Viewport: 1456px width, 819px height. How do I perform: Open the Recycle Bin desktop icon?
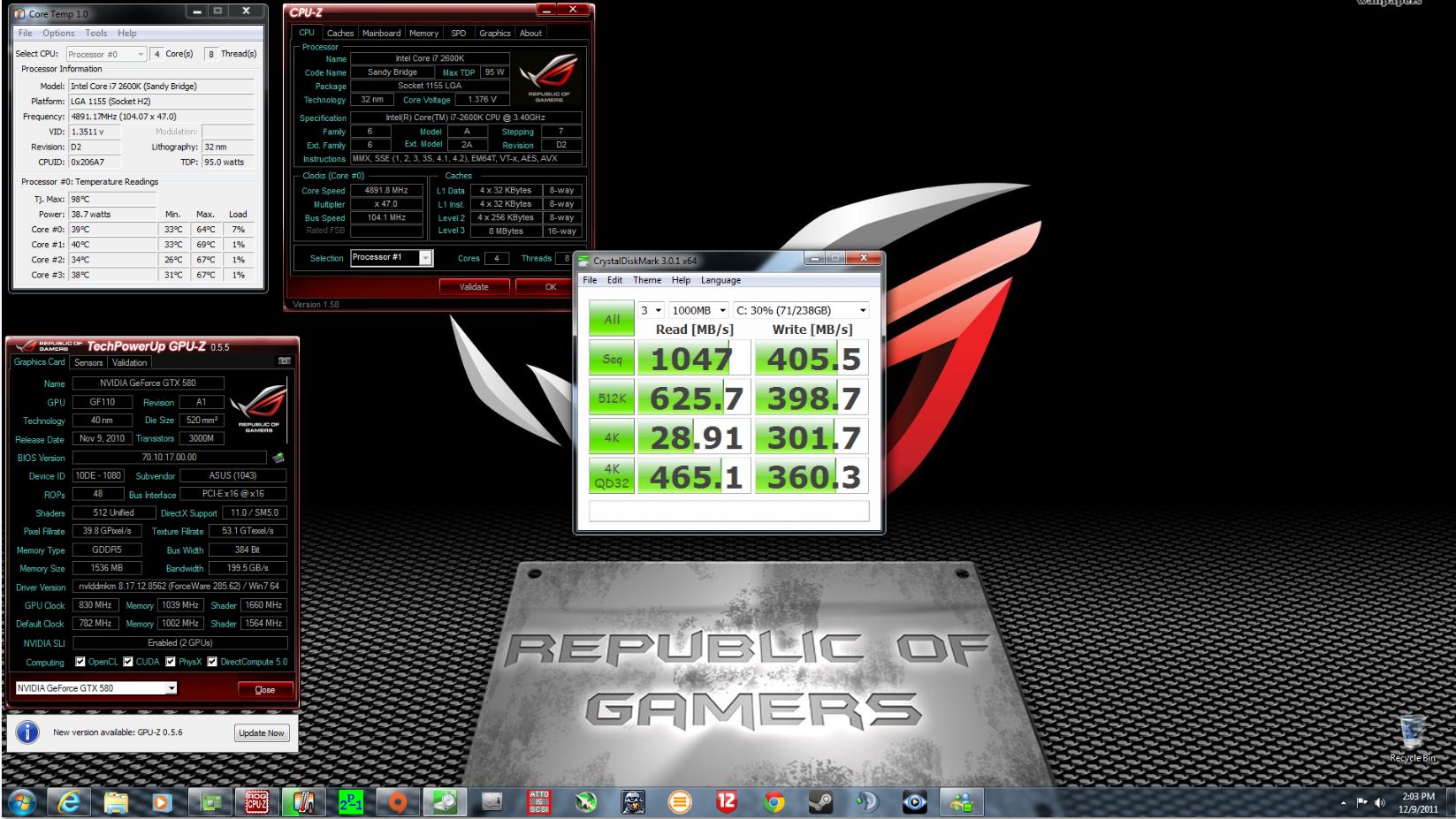pyautogui.click(x=1412, y=739)
